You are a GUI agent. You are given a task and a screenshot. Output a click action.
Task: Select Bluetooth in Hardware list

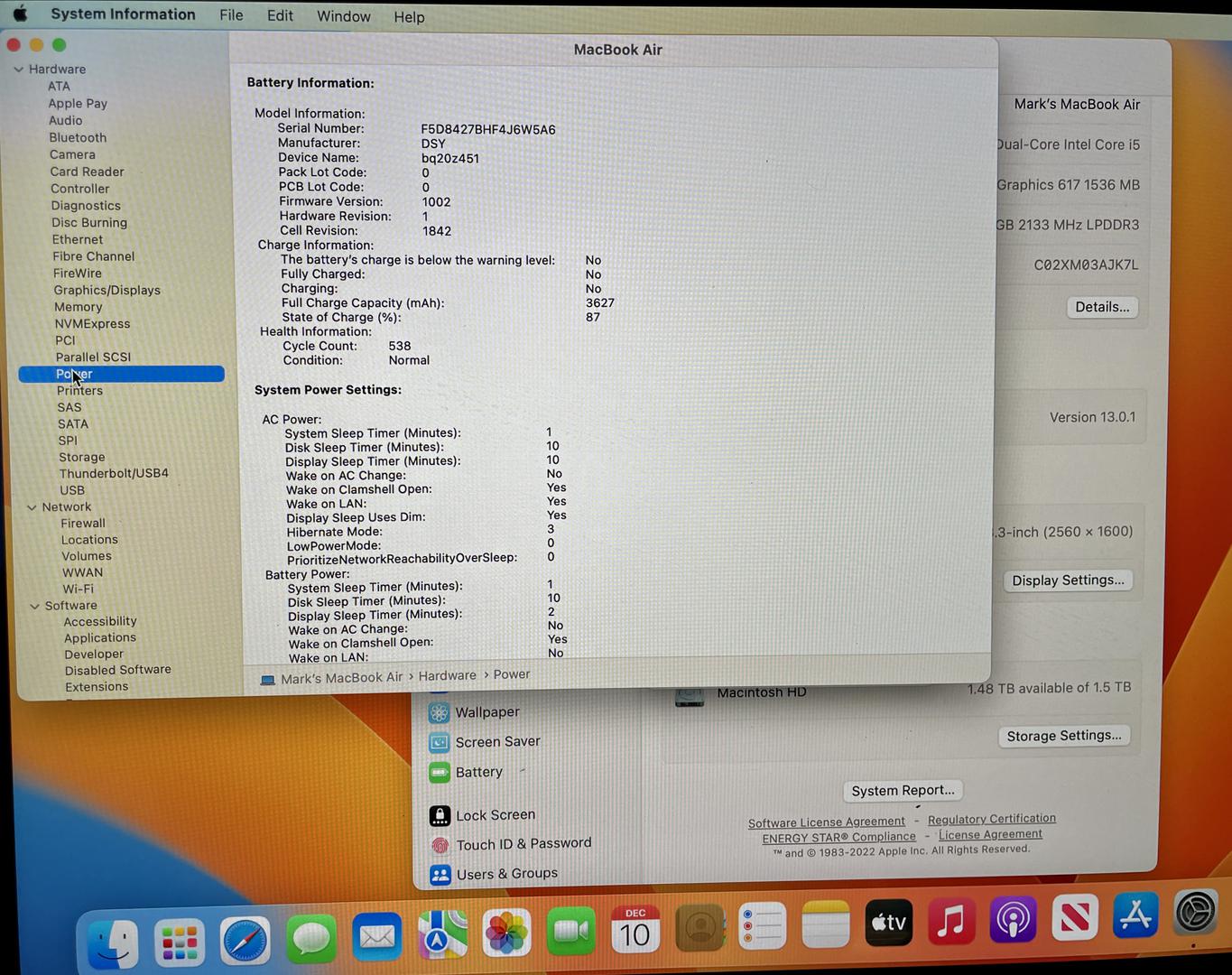tap(78, 137)
